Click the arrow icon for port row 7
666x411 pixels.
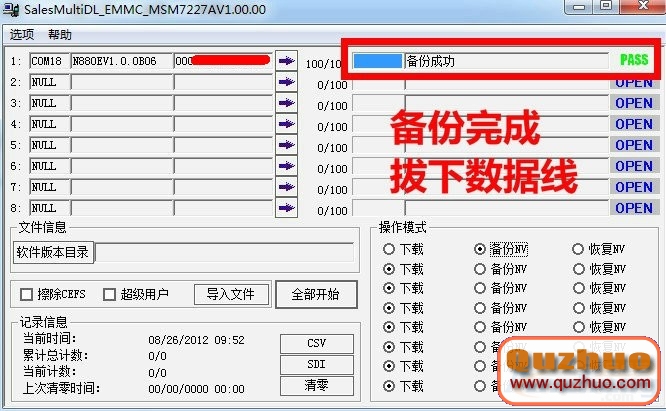point(286,187)
